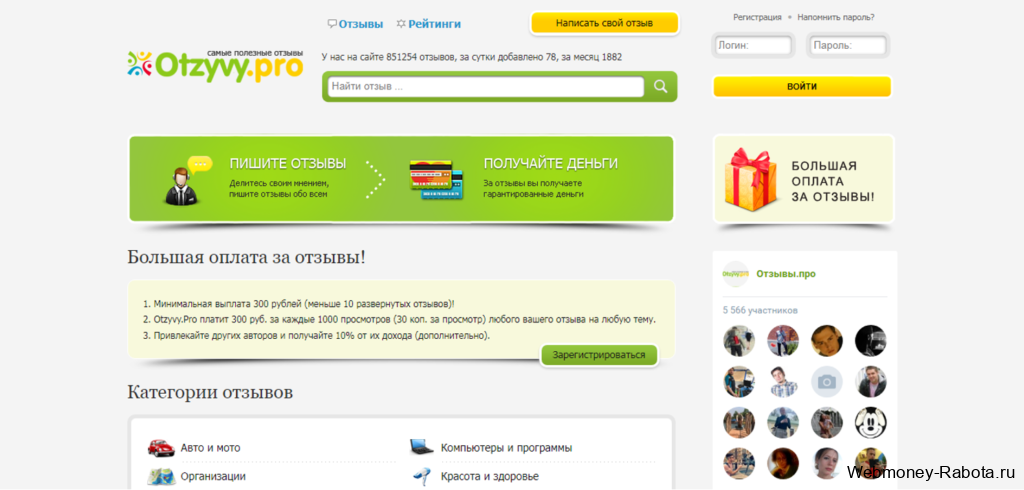Image resolution: width=1024 pixels, height=490 pixels.
Task: Click the Написать свой отзыв button
Action: point(604,23)
